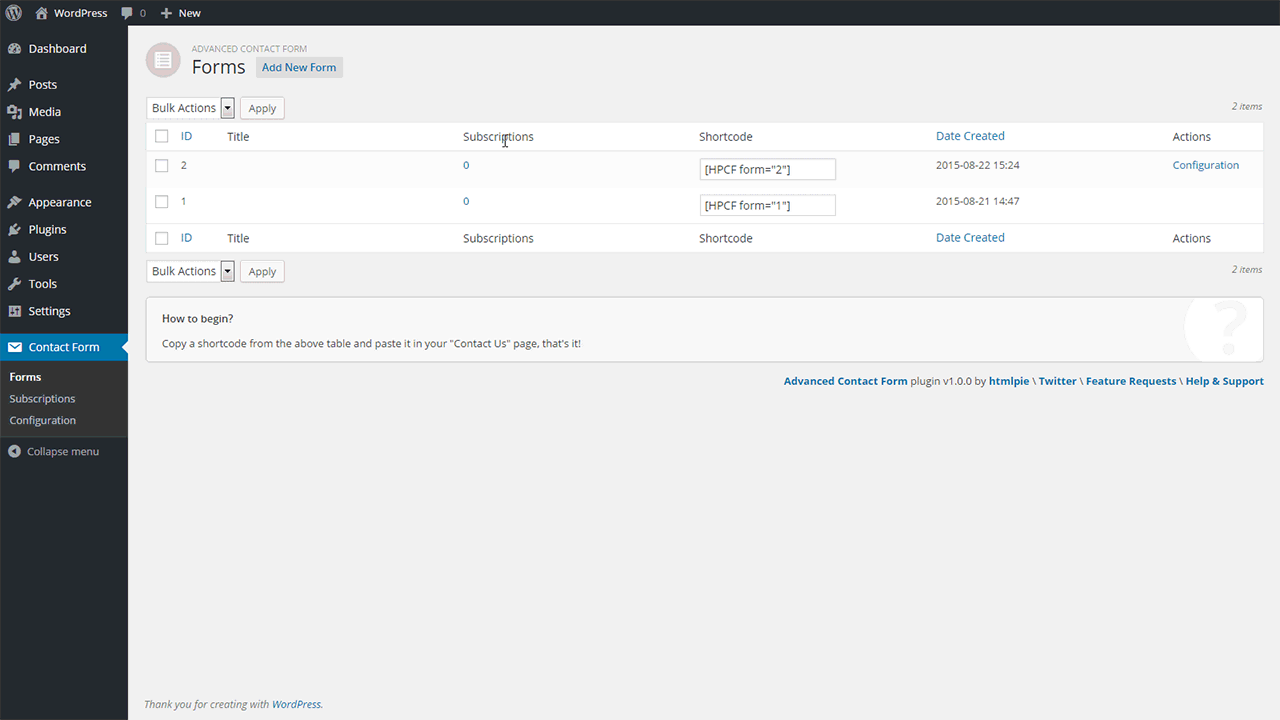Open the Advanced Contact Form footer link
Viewport: 1280px width, 720px height.
tap(846, 381)
